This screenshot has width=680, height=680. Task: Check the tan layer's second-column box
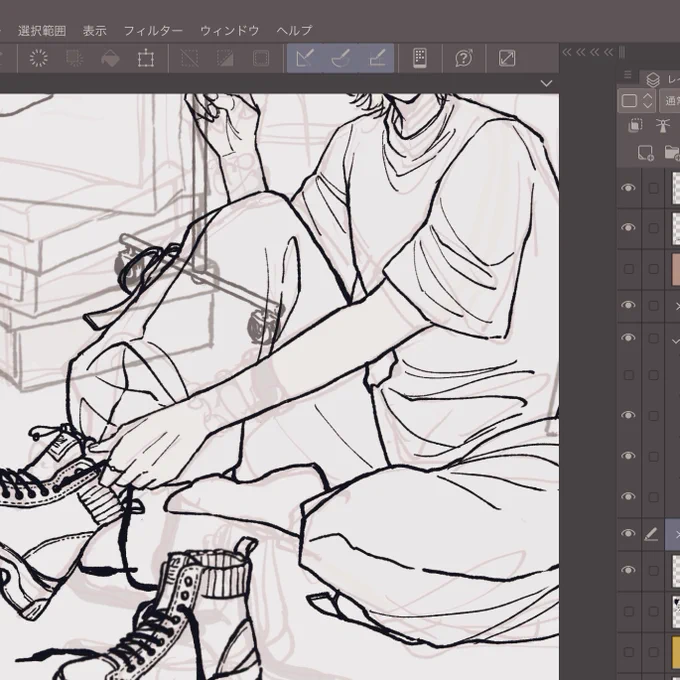pos(653,269)
